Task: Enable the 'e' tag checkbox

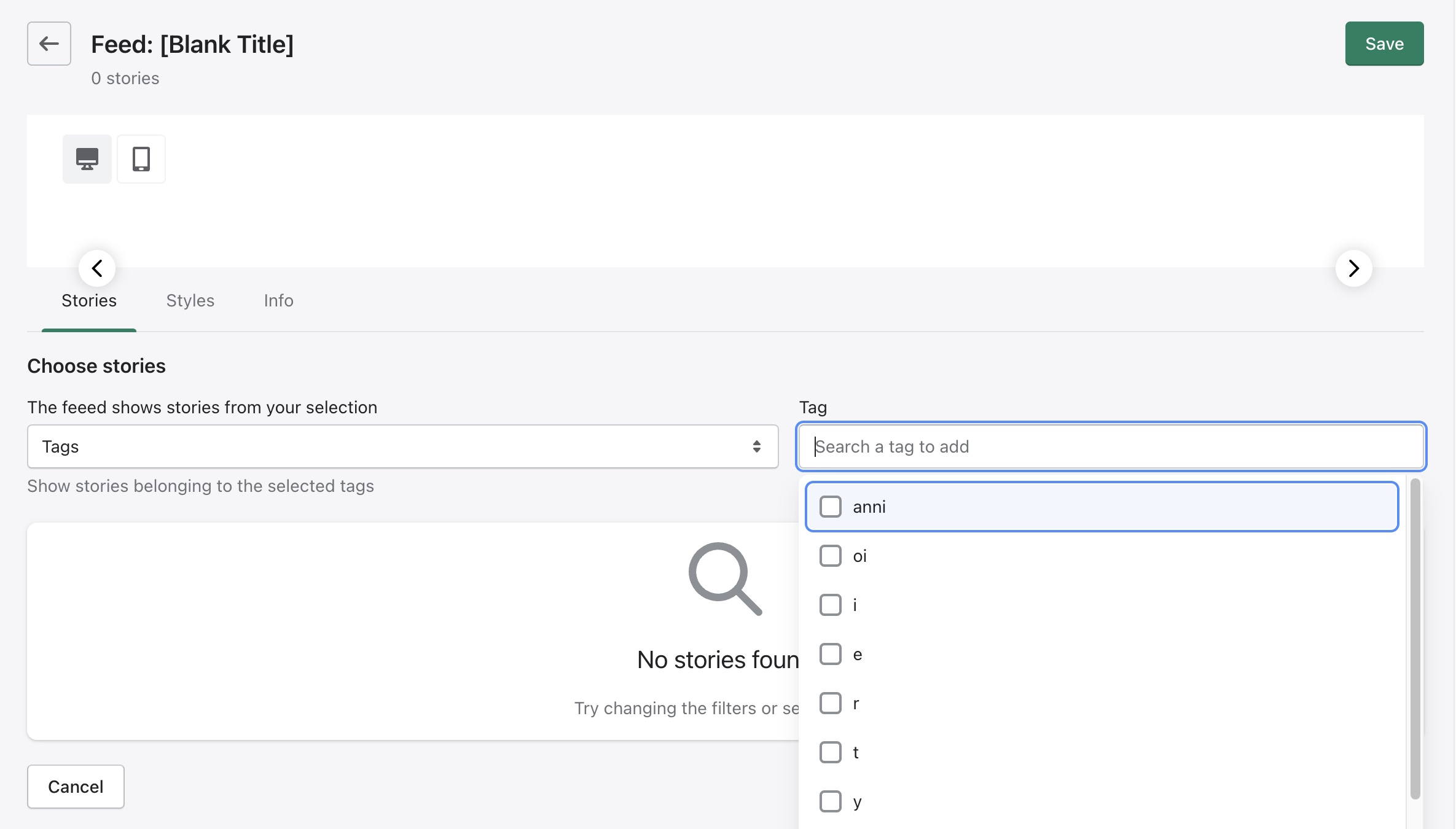Action: [831, 654]
